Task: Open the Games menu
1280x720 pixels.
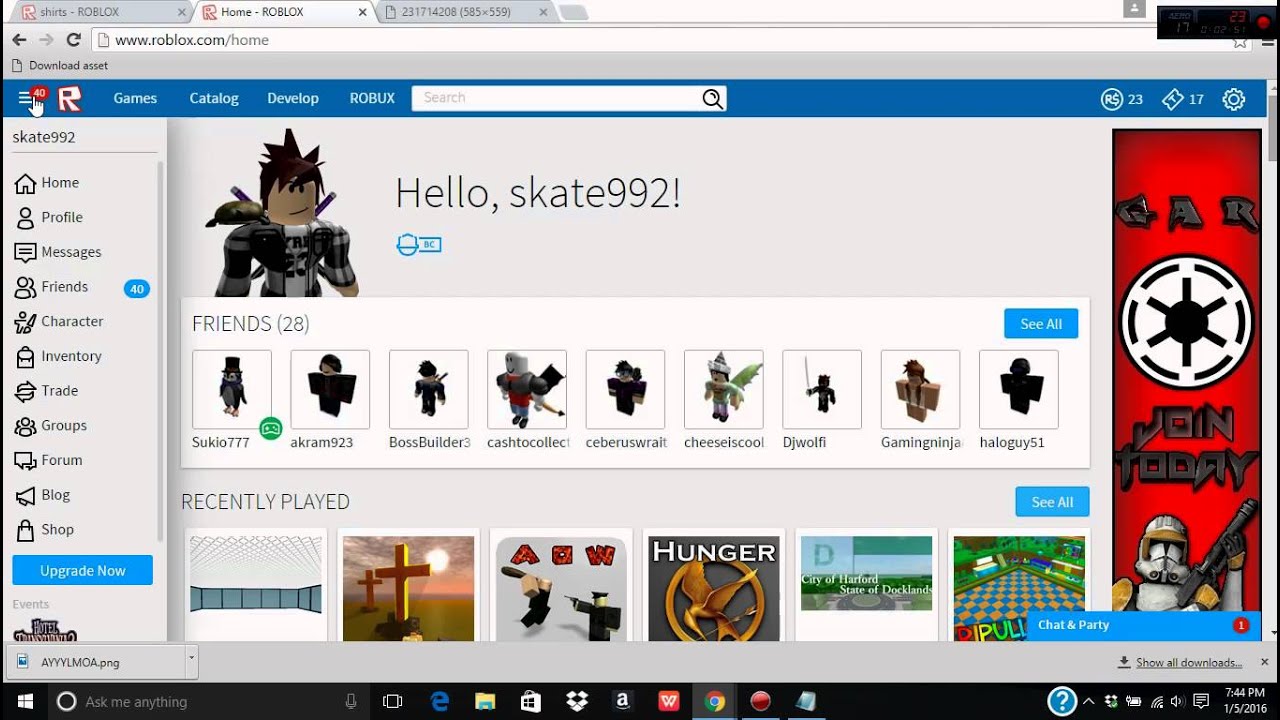Action: coord(135,98)
